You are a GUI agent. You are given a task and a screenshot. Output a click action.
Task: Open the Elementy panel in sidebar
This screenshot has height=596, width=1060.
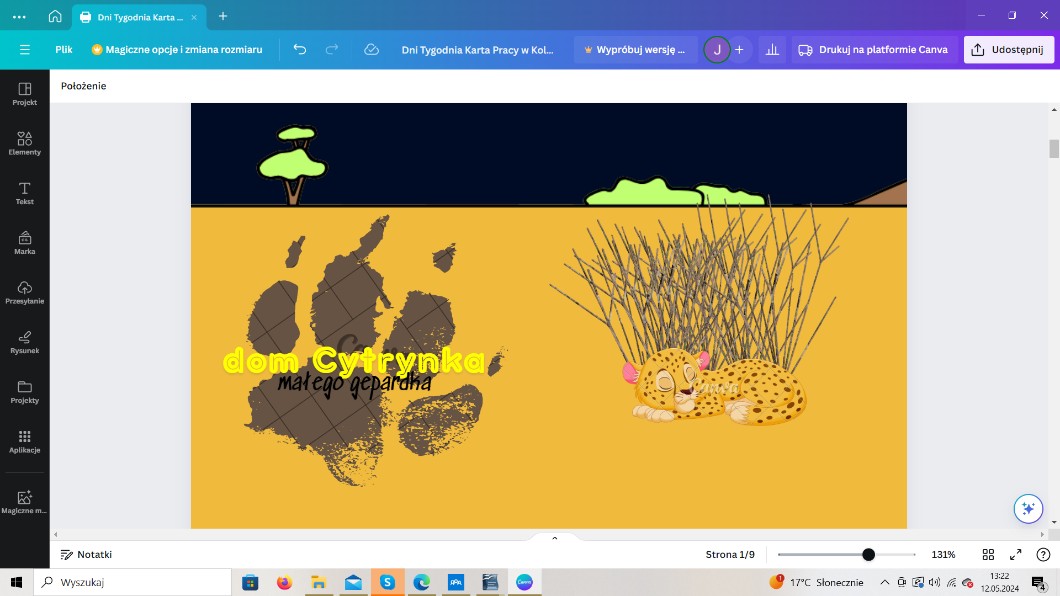tap(25, 143)
